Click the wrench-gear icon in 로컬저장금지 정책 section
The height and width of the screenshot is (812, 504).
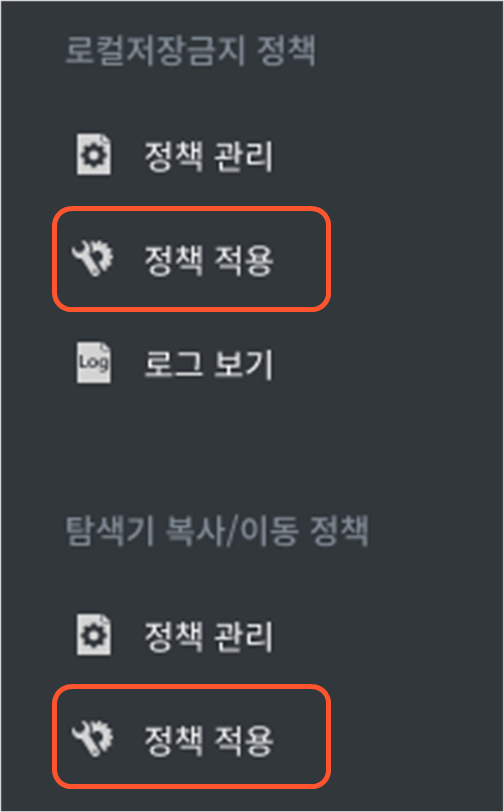(x=92, y=258)
